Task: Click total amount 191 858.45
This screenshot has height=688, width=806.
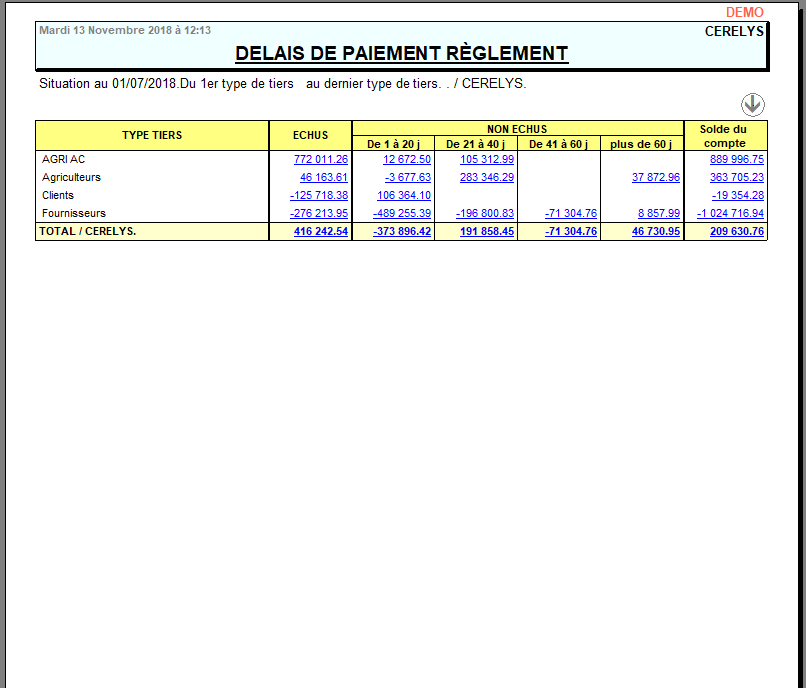Action: coord(485,232)
